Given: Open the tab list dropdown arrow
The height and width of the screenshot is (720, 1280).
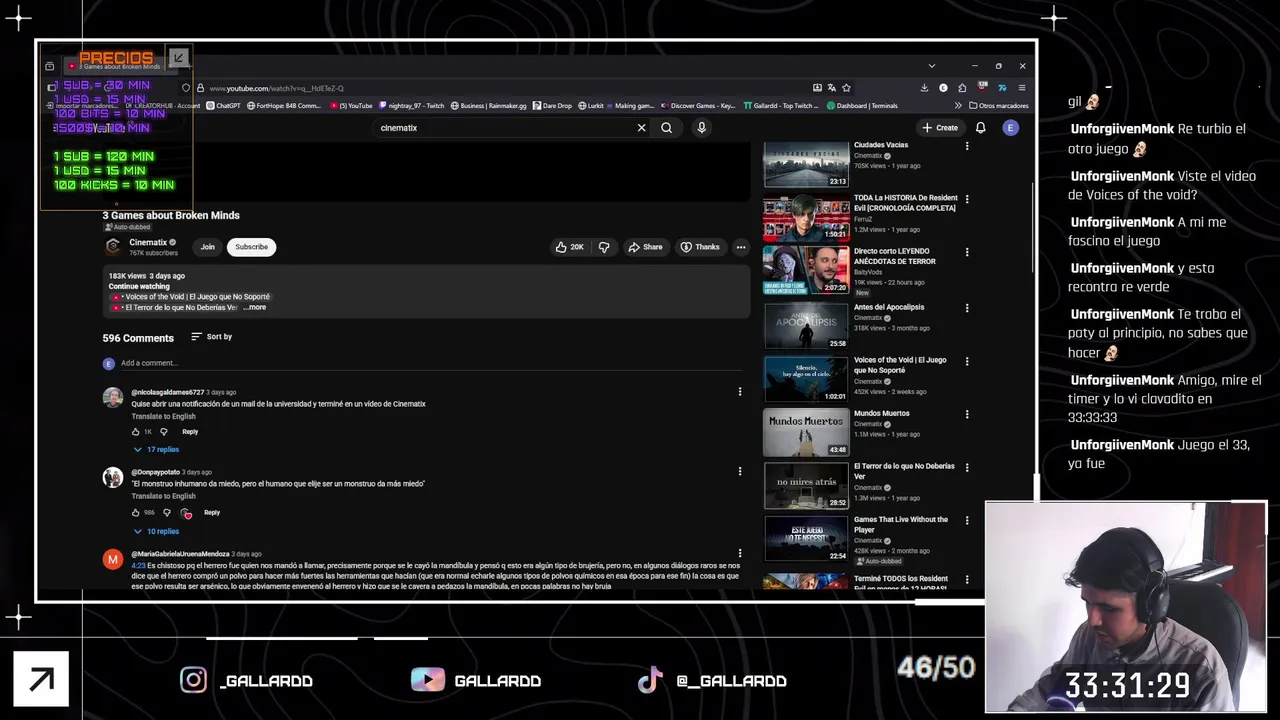Looking at the screenshot, I should (x=931, y=66).
